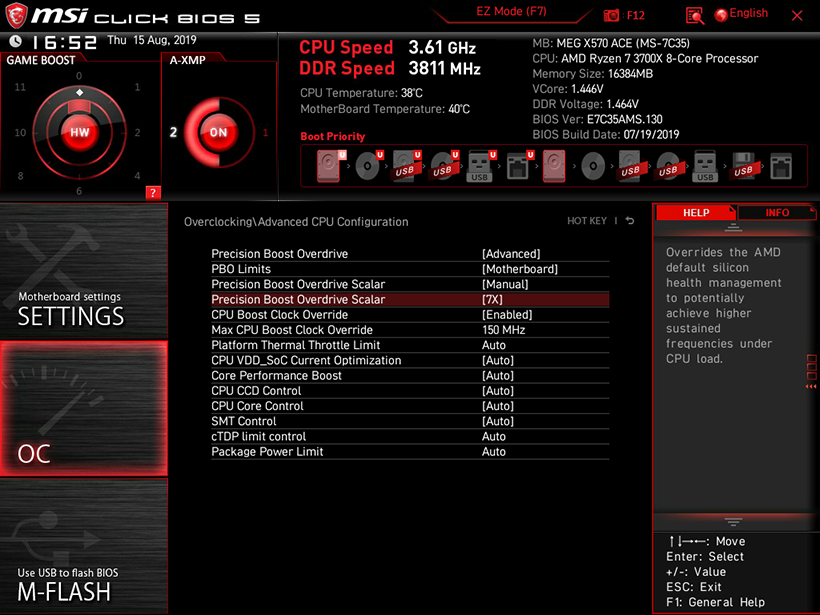Edit Package Power Limit Auto value
This screenshot has width=820, height=615.
pos(494,451)
